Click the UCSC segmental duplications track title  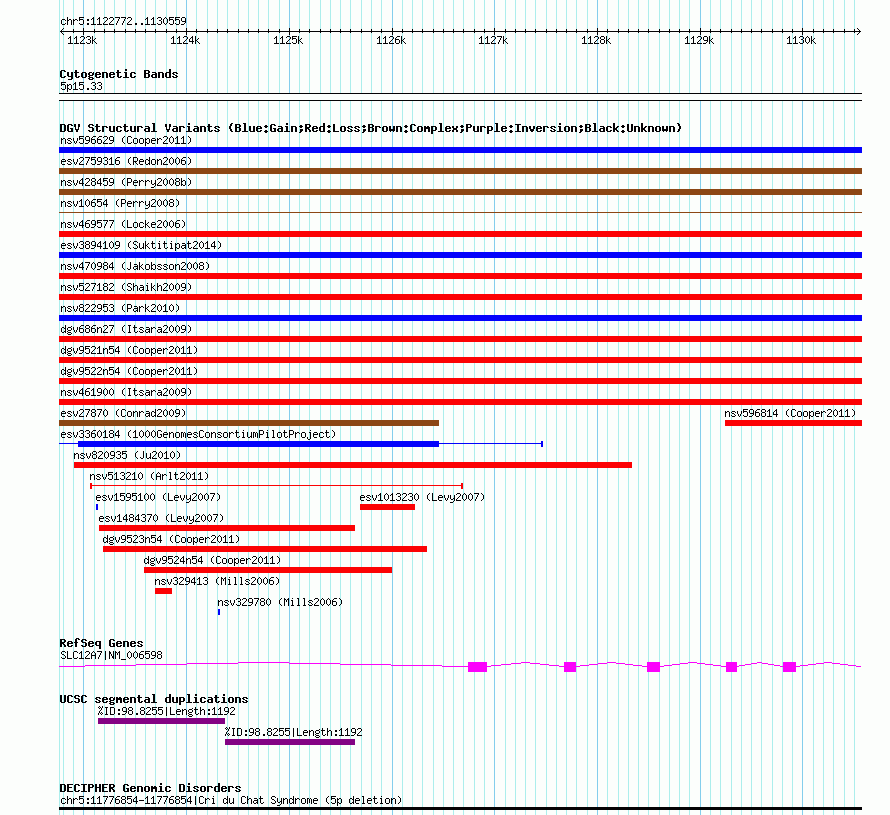point(154,699)
